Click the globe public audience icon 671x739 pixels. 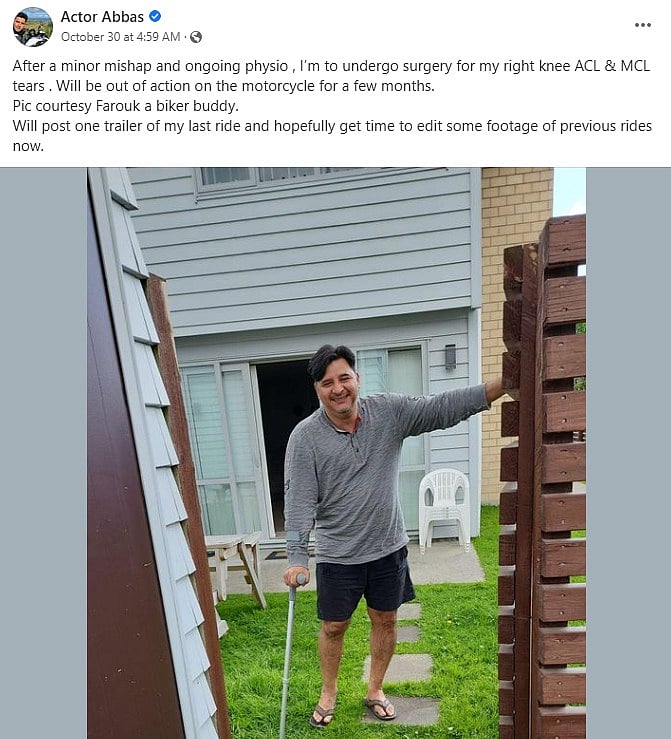point(196,37)
